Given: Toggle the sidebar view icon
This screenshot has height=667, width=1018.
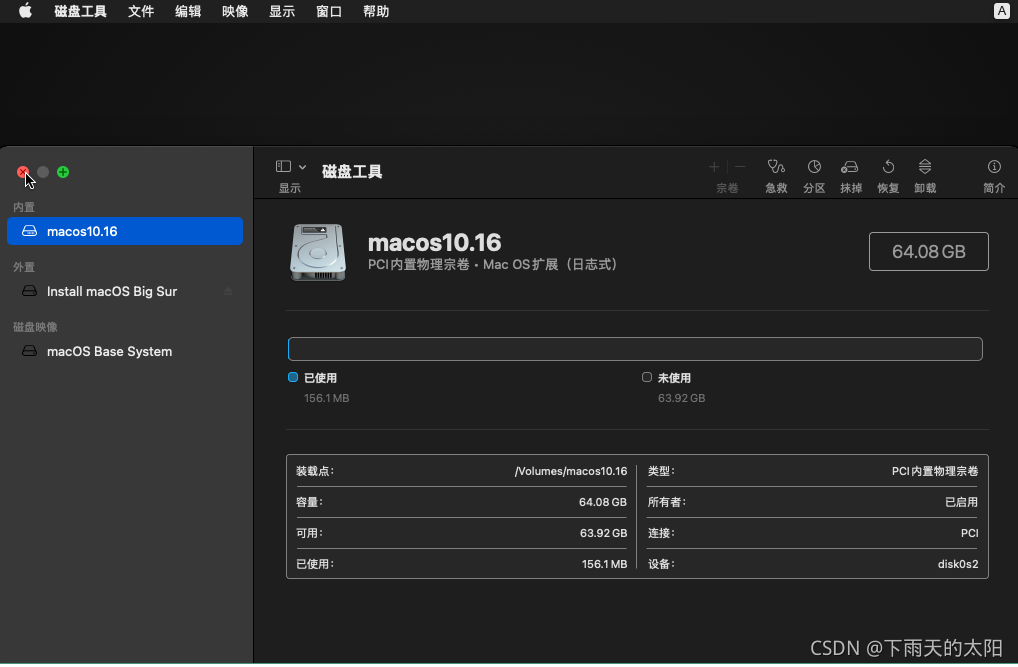Looking at the screenshot, I should [x=283, y=166].
